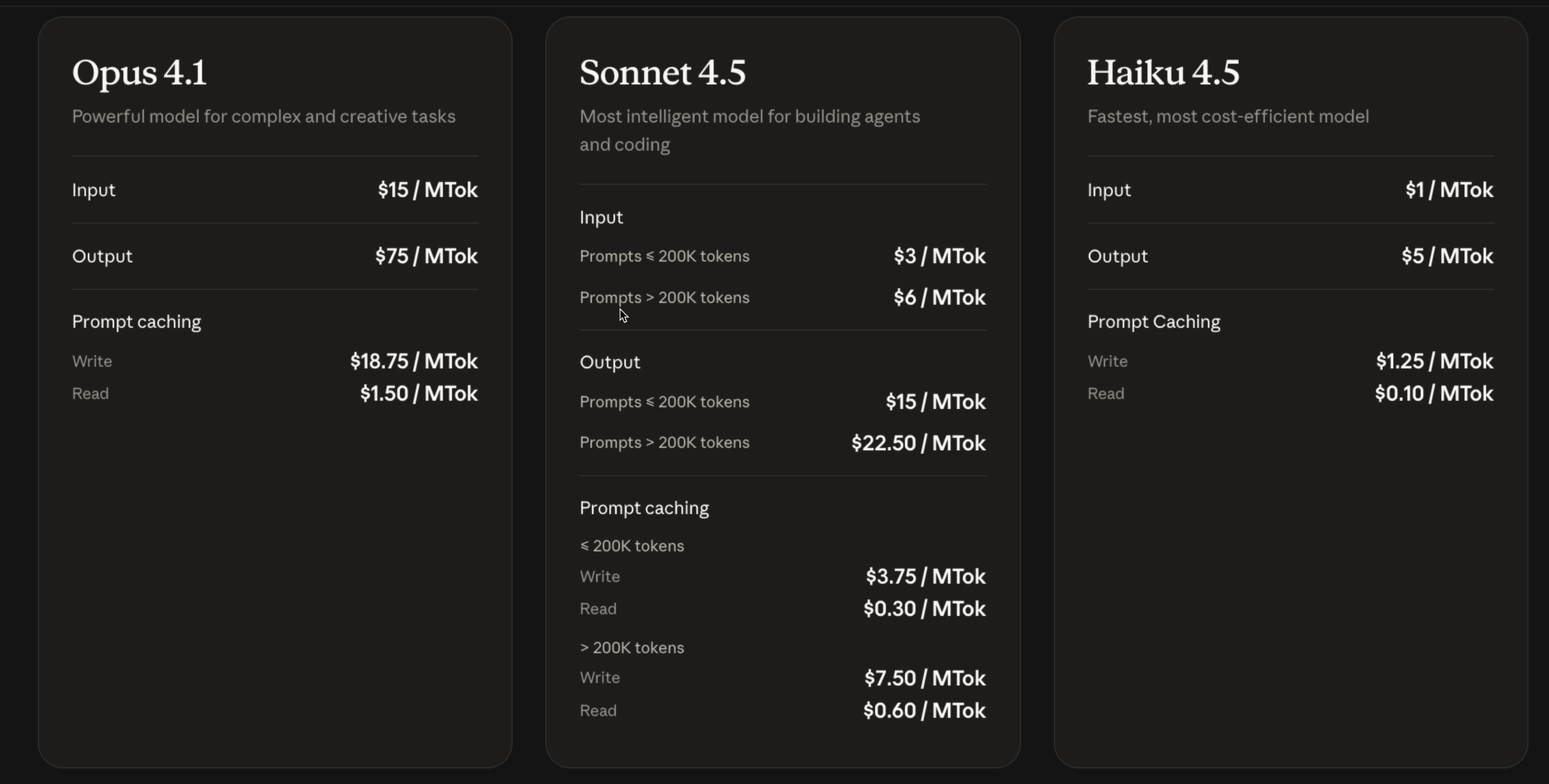1549x784 pixels.
Task: Click the Sonnet Prompt caching section label
Action: tap(644, 508)
